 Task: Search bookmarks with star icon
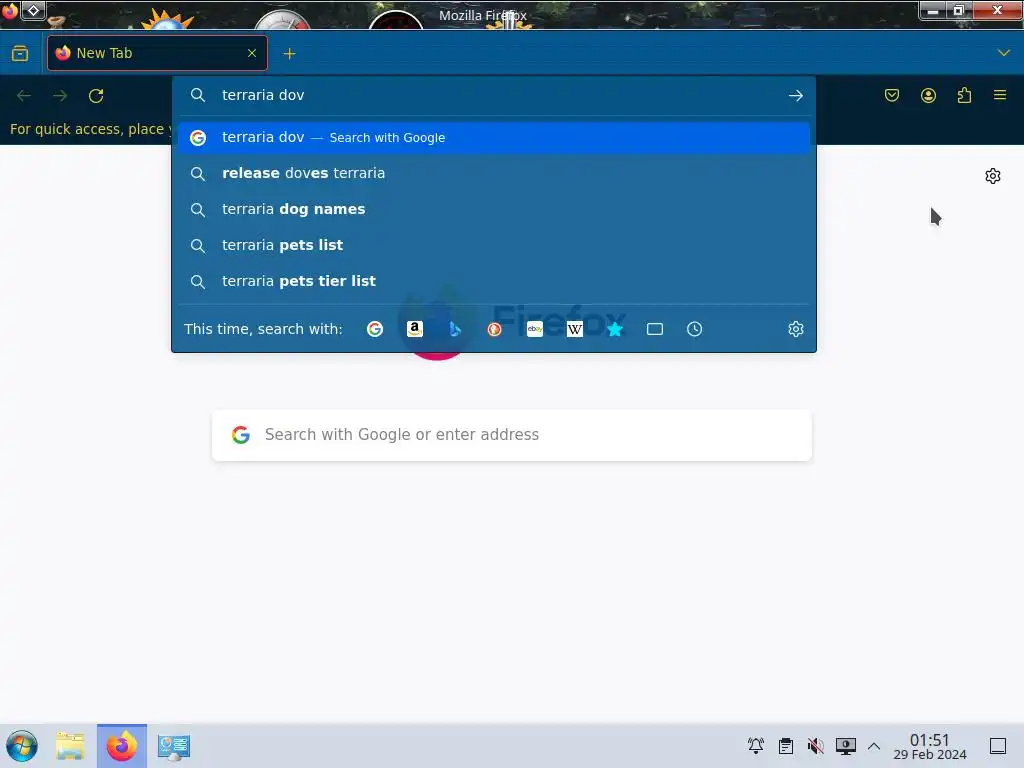pyautogui.click(x=615, y=329)
